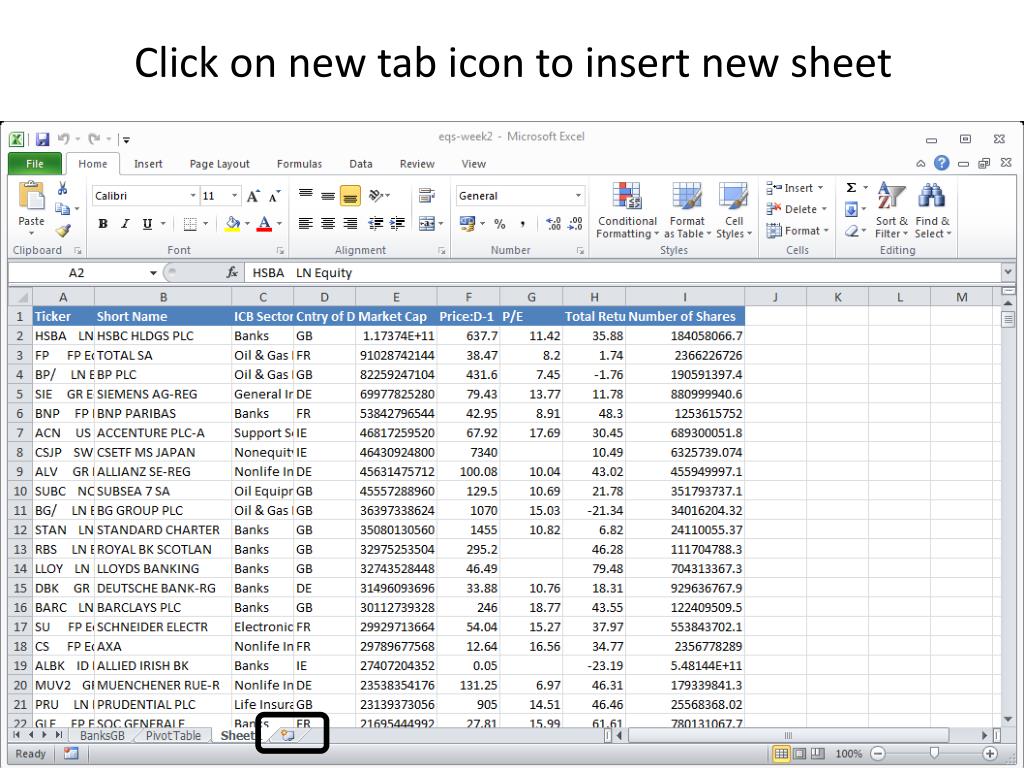1024x768 pixels.
Task: Click the Zoom In plus button
Action: coord(990,754)
